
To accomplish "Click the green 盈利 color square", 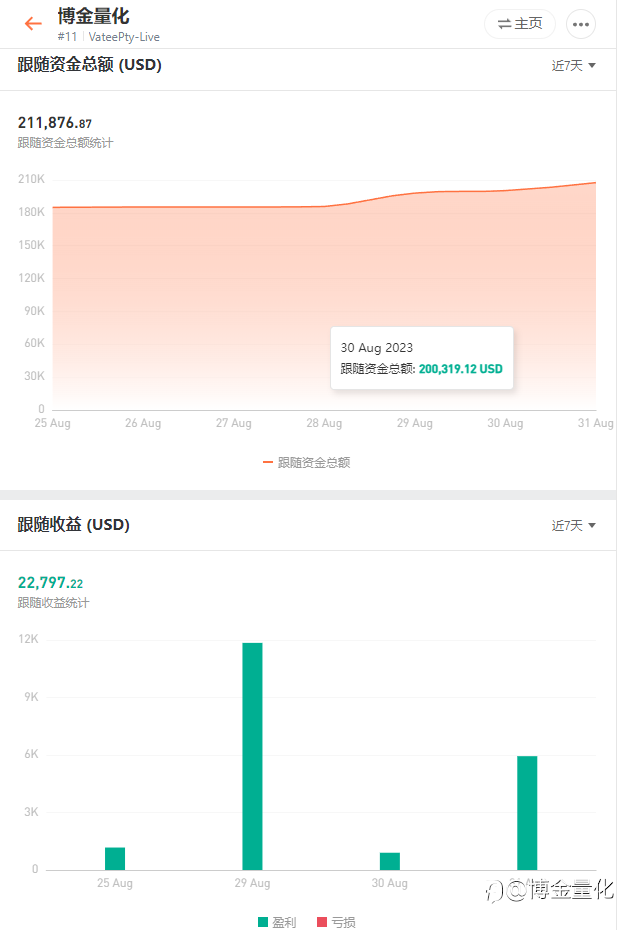I will point(263,922).
